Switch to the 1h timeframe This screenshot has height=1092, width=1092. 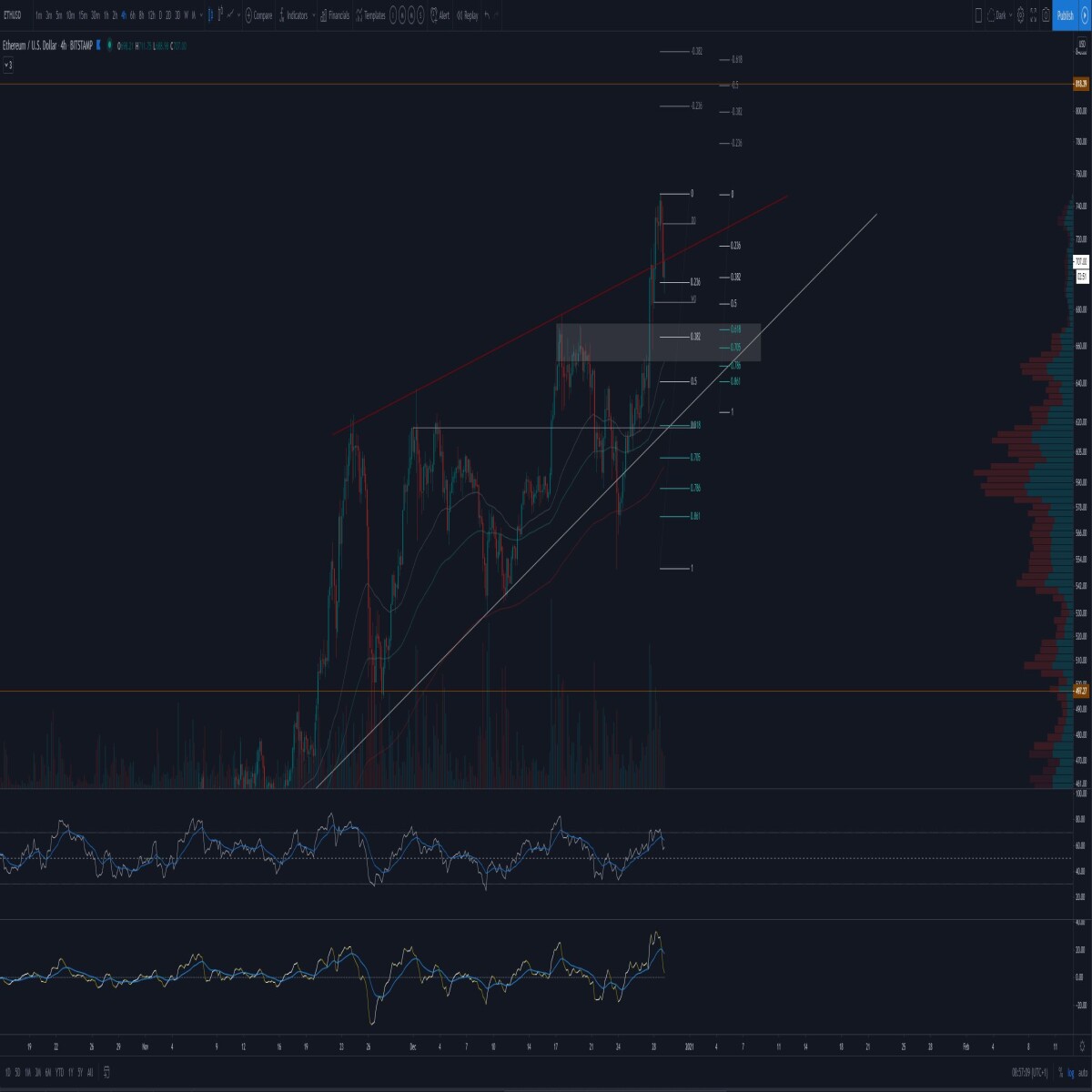[106, 15]
